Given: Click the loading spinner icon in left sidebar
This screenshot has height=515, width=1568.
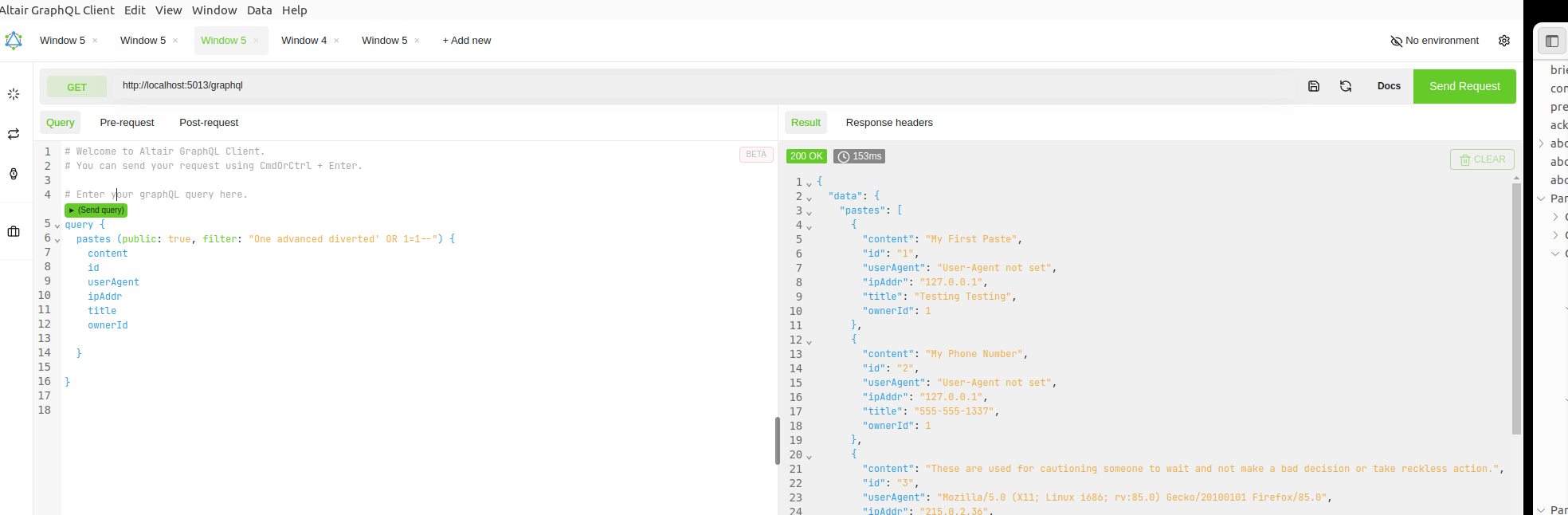Looking at the screenshot, I should pos(14,94).
